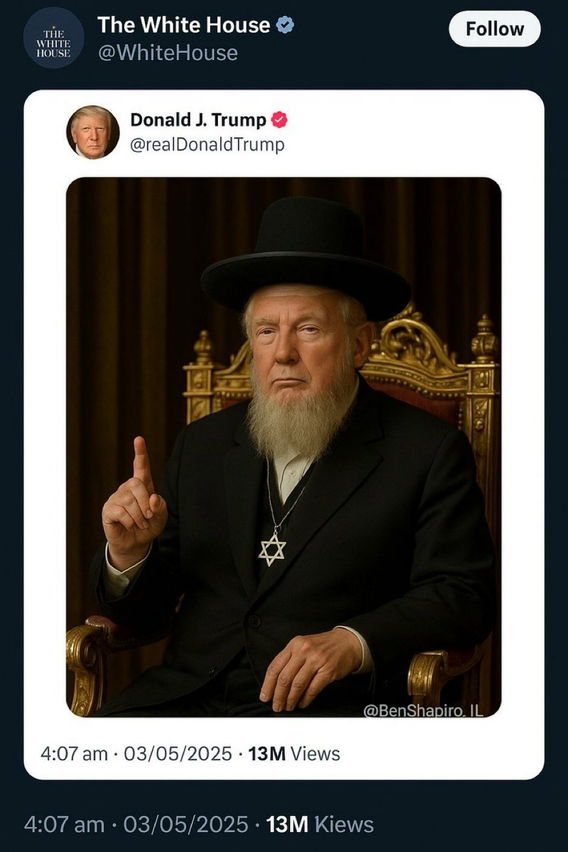Click the bottom 03/05/2025 date on dark background

tap(186, 824)
